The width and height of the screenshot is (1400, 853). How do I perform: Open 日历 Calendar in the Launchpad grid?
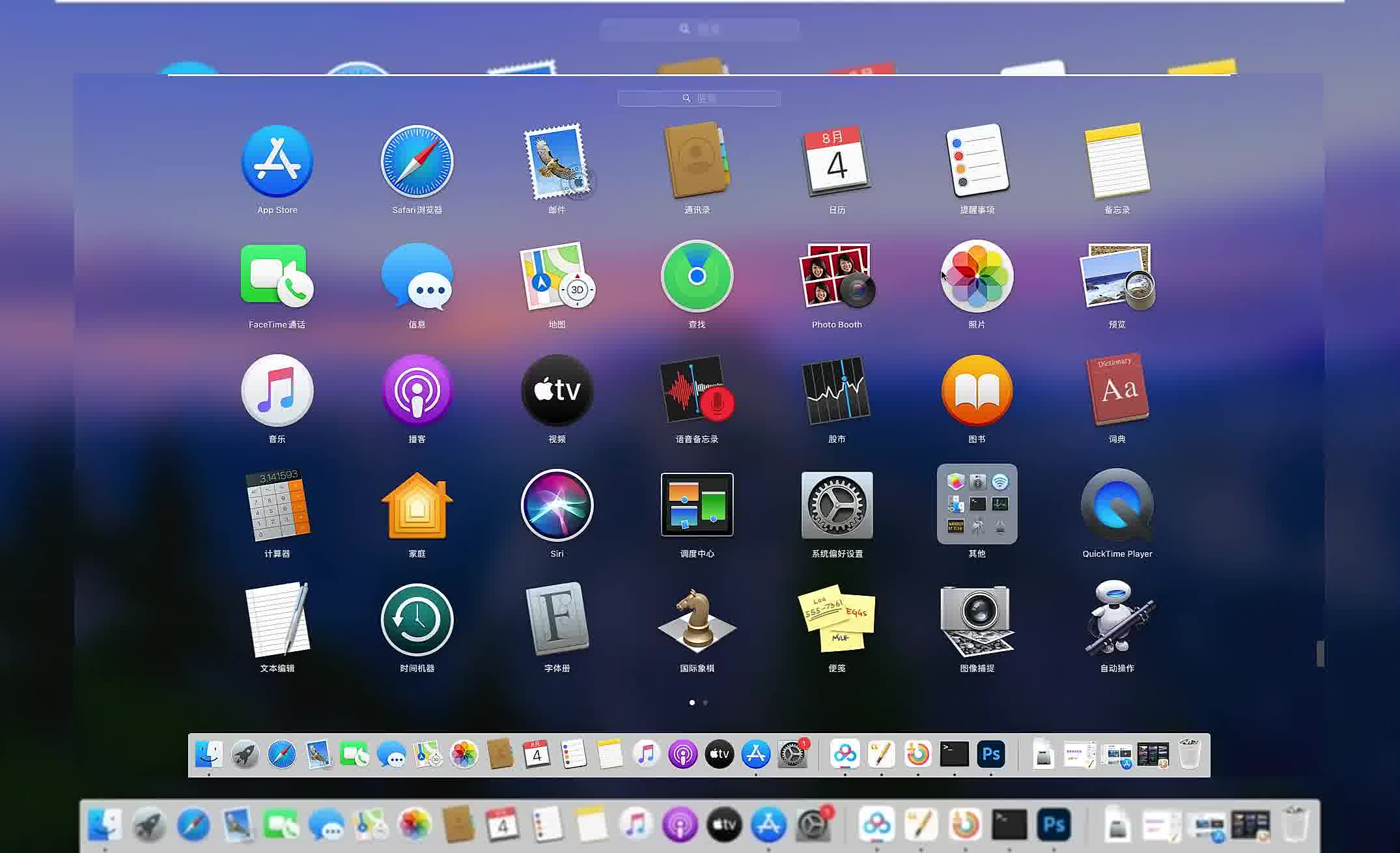[837, 161]
